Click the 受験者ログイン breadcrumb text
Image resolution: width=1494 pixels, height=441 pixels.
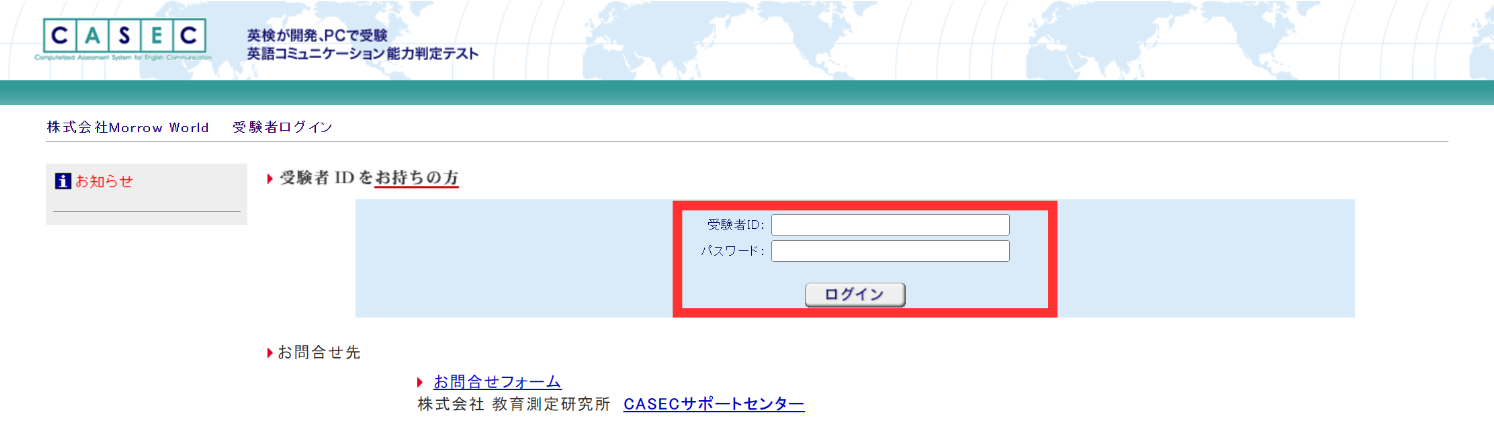(282, 127)
